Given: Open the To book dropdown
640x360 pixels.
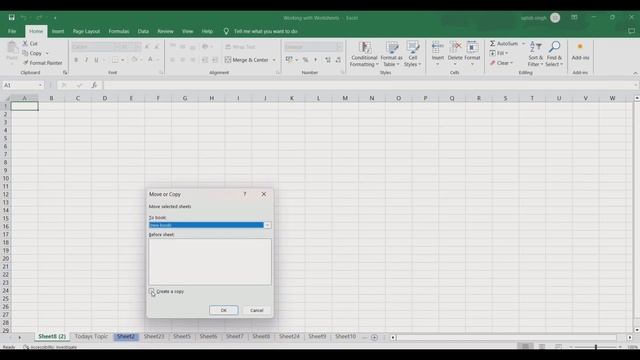Looking at the screenshot, I should (x=267, y=225).
